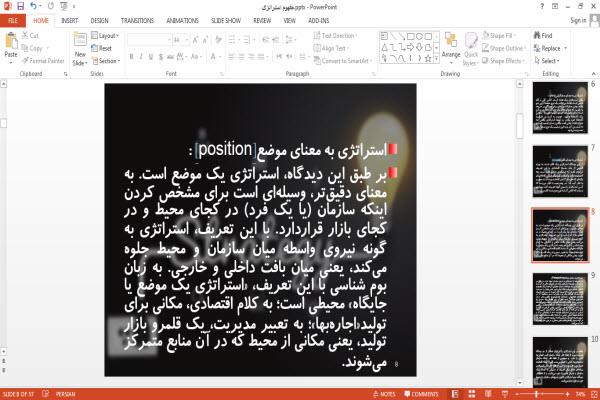
Task: Select the rectangle shape in shapes gallery
Action: pos(411,36)
